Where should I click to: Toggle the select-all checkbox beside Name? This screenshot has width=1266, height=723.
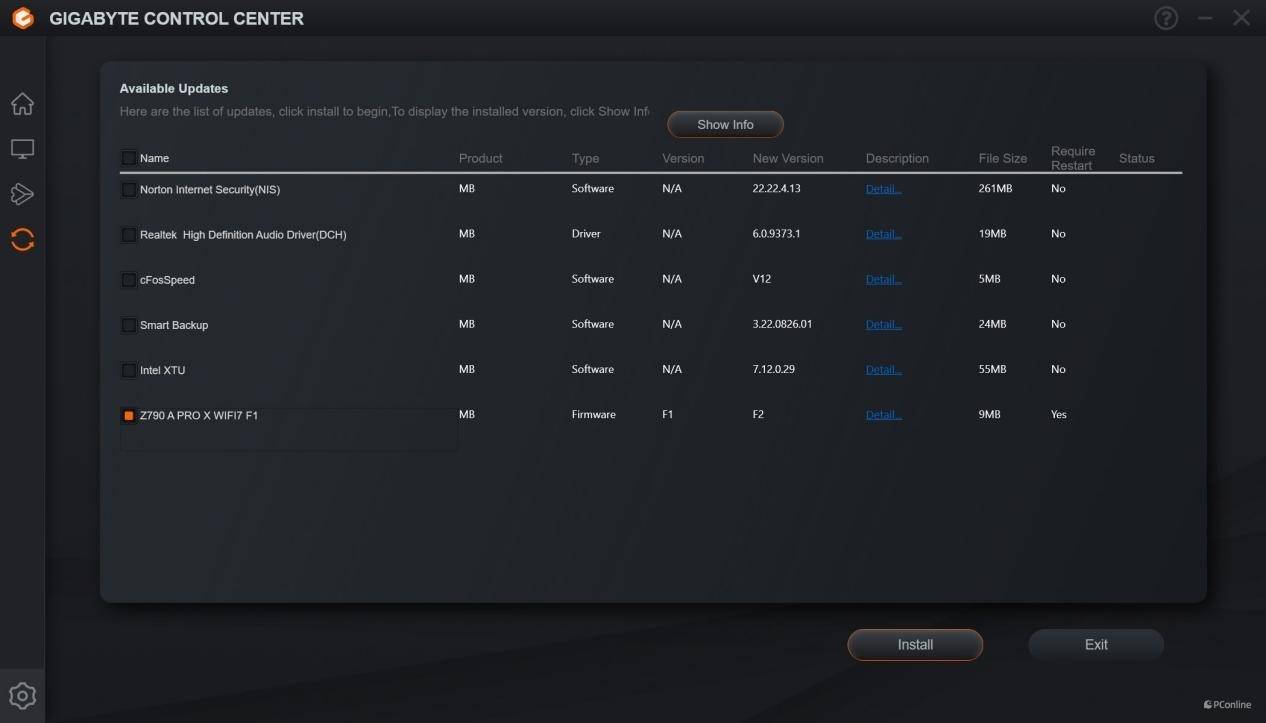129,158
